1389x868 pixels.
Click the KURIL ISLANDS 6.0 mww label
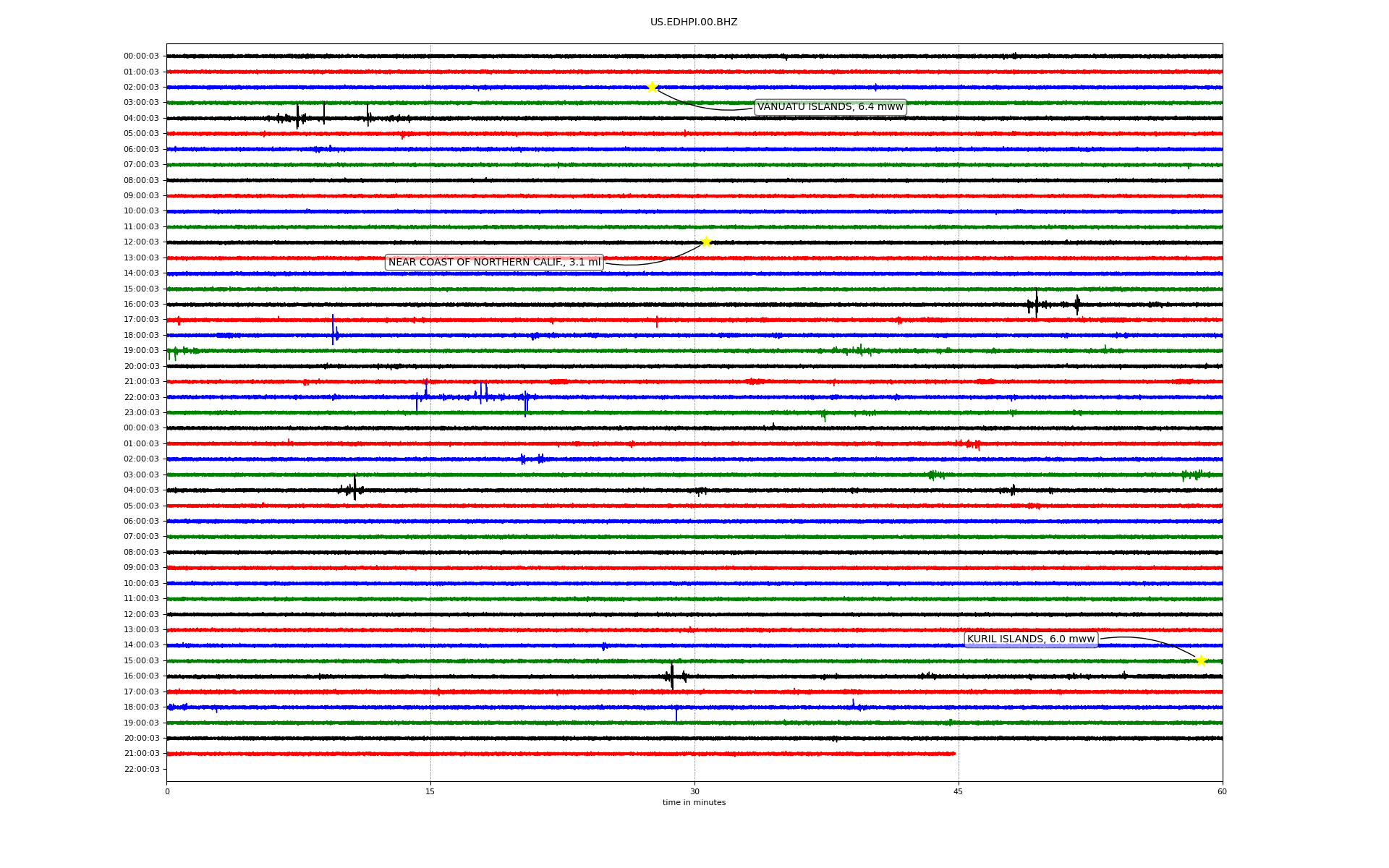[1031, 639]
